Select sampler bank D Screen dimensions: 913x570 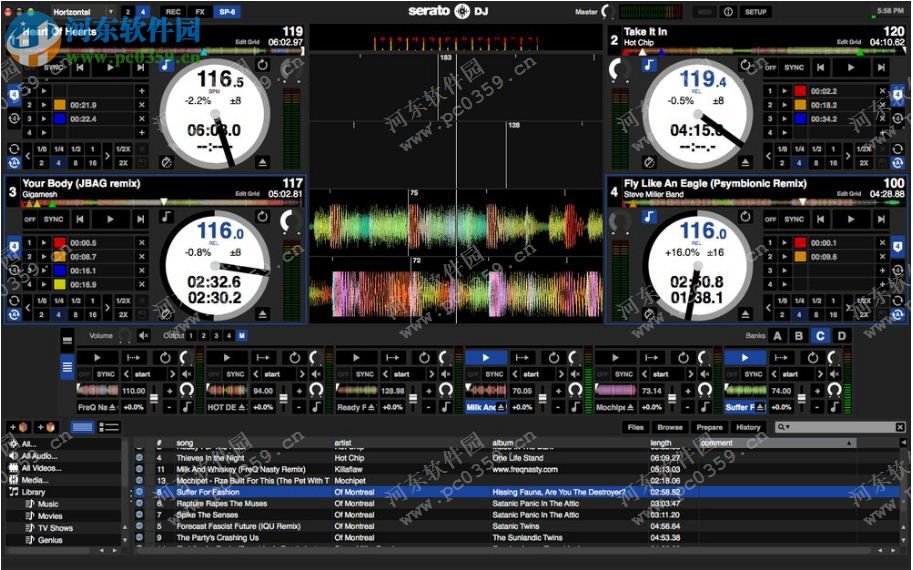841,336
